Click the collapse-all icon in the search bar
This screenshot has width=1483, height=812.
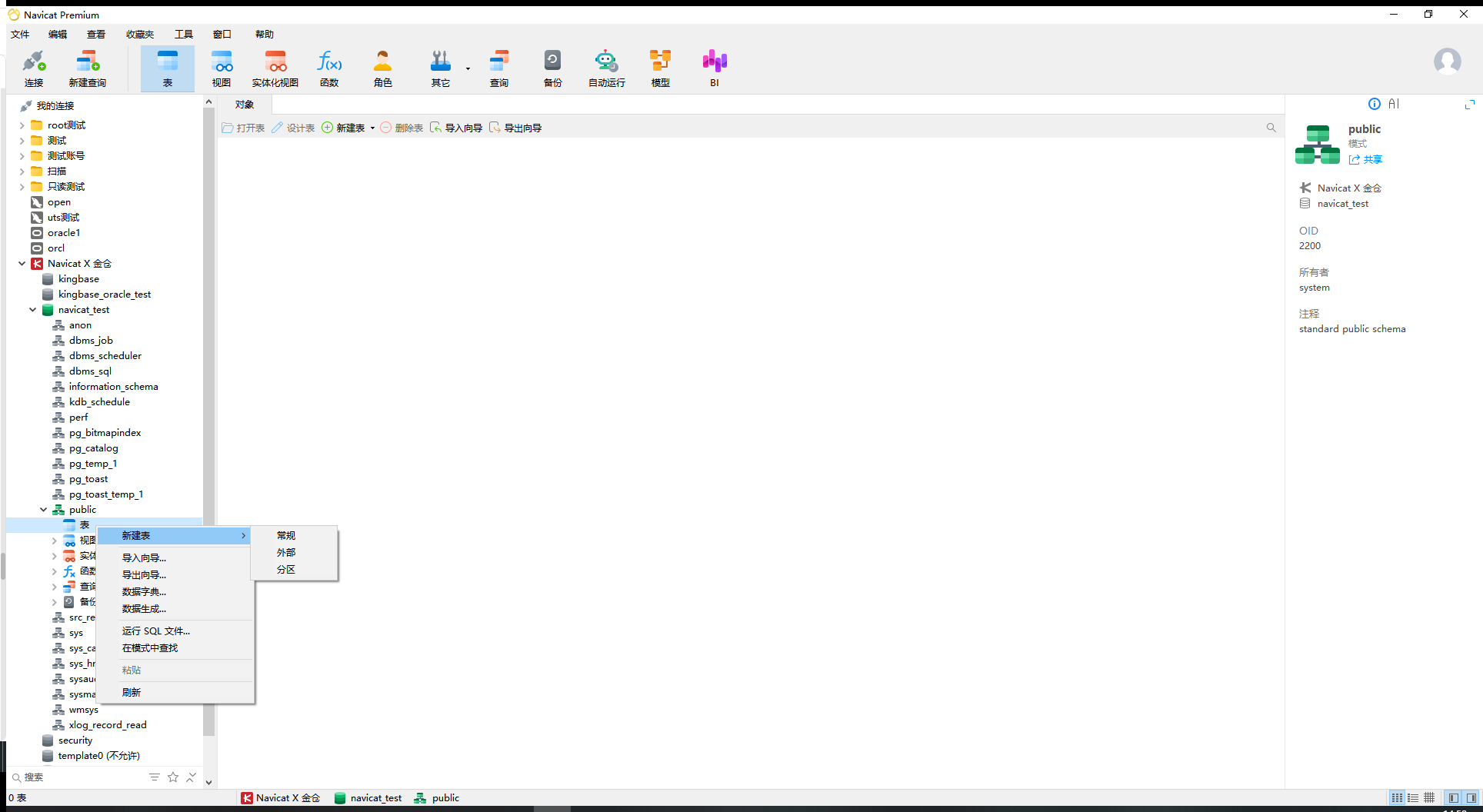pos(191,777)
